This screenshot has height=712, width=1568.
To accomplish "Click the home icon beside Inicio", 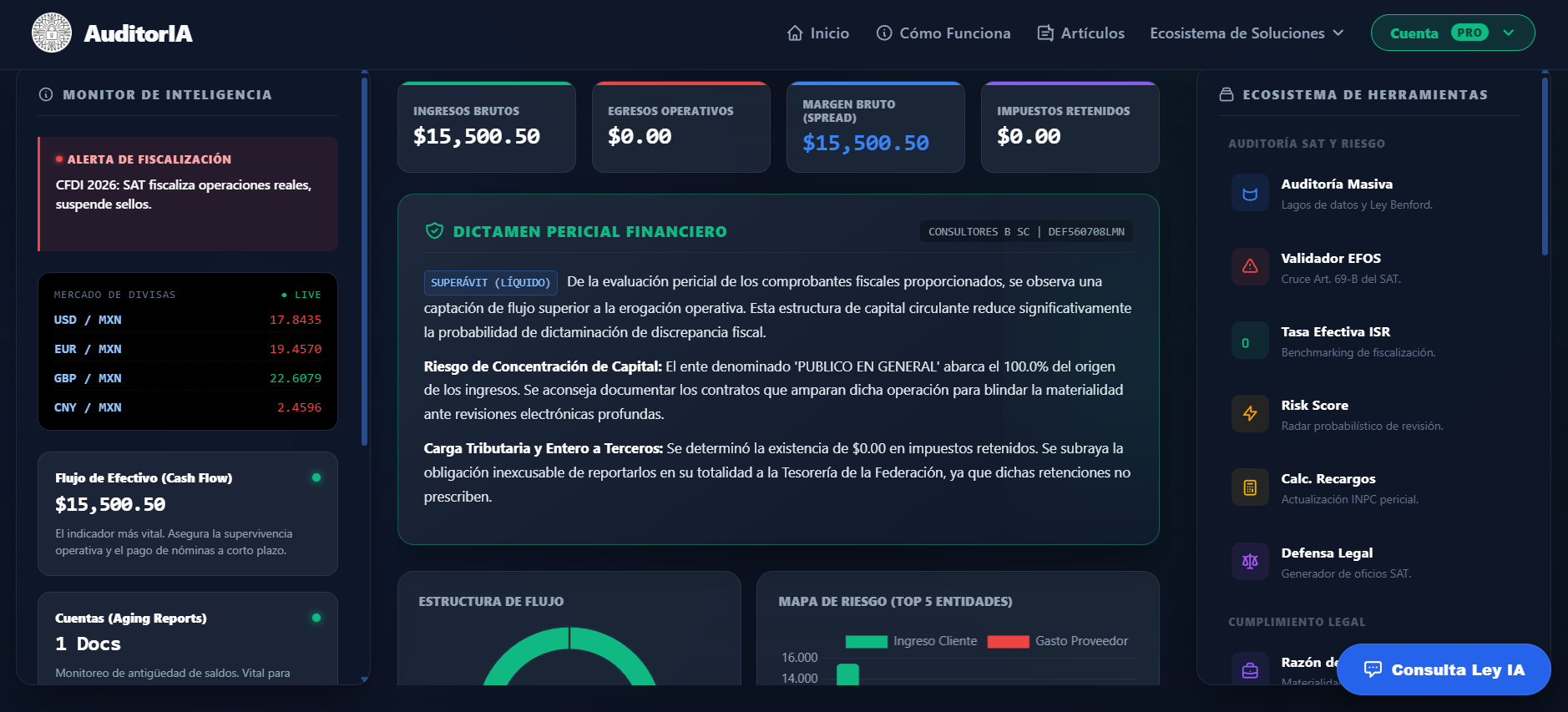I will [795, 33].
